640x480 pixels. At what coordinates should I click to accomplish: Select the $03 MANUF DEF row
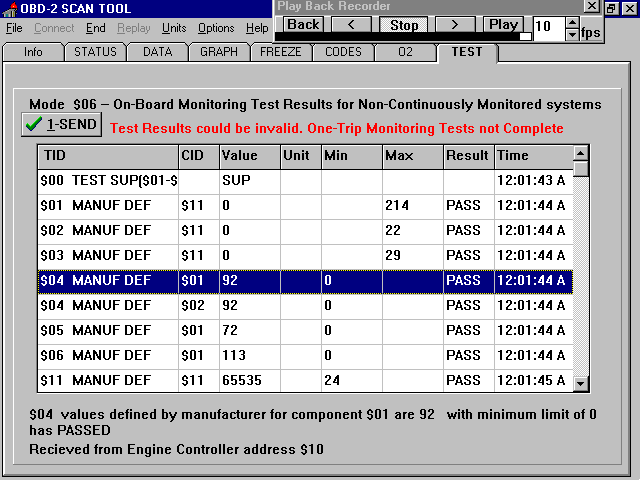click(305, 256)
